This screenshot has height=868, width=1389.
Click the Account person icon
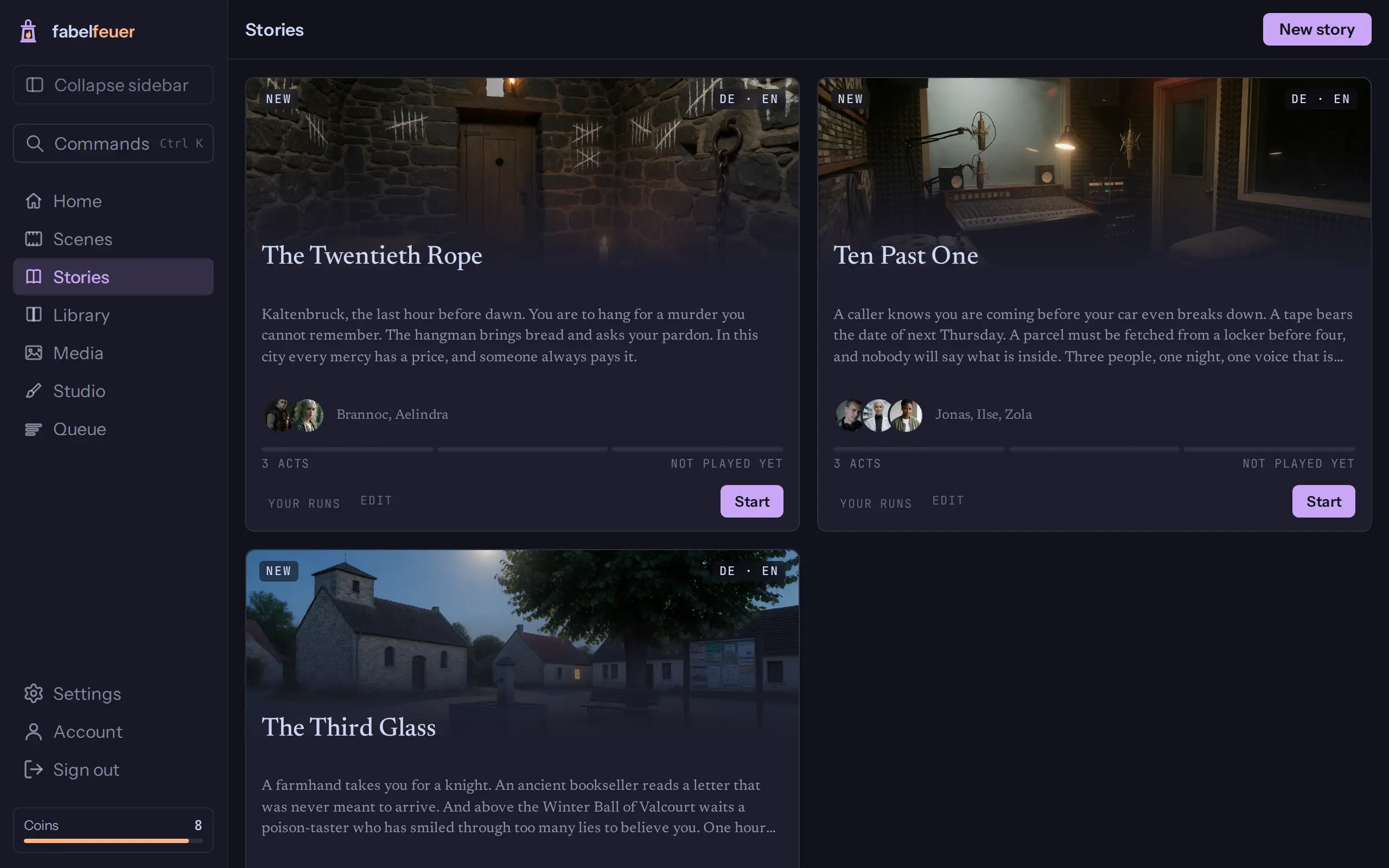pos(33,731)
